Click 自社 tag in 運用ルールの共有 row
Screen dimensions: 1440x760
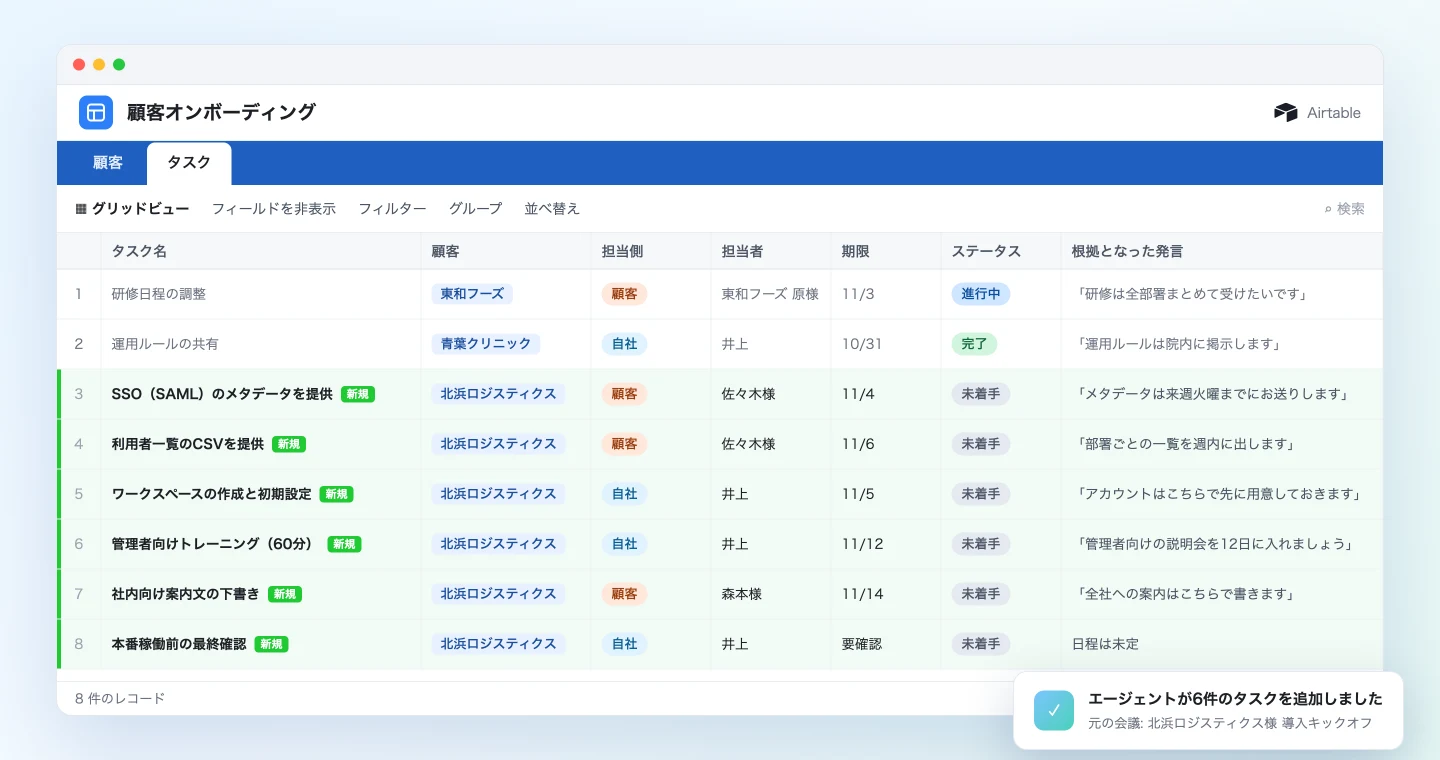pyautogui.click(x=625, y=344)
